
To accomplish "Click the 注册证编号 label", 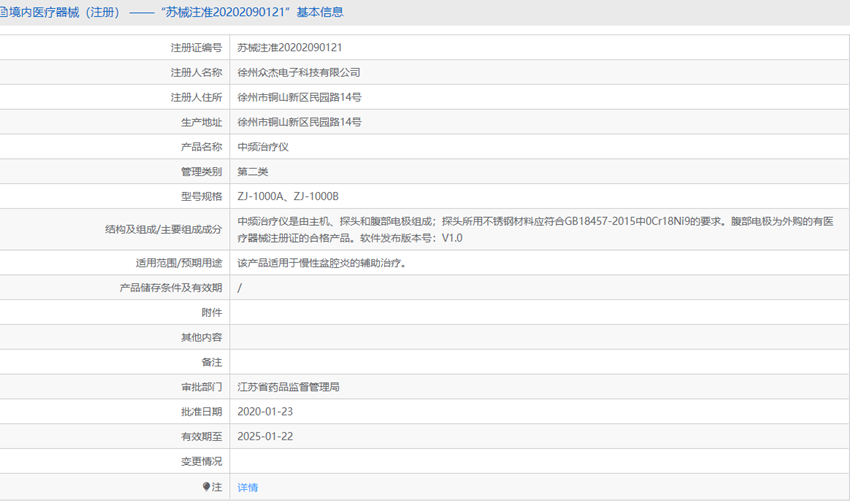I will click(x=196, y=48).
